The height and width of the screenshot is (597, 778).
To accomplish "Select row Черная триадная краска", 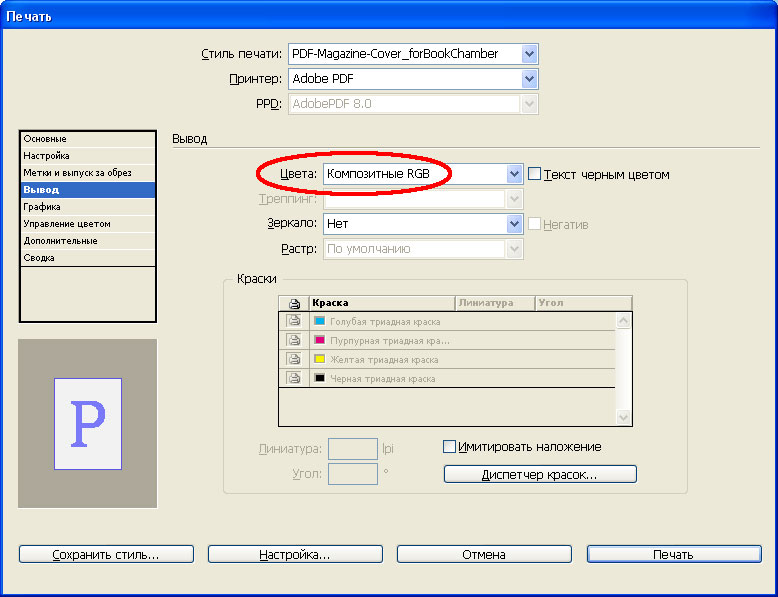I will pos(447,378).
